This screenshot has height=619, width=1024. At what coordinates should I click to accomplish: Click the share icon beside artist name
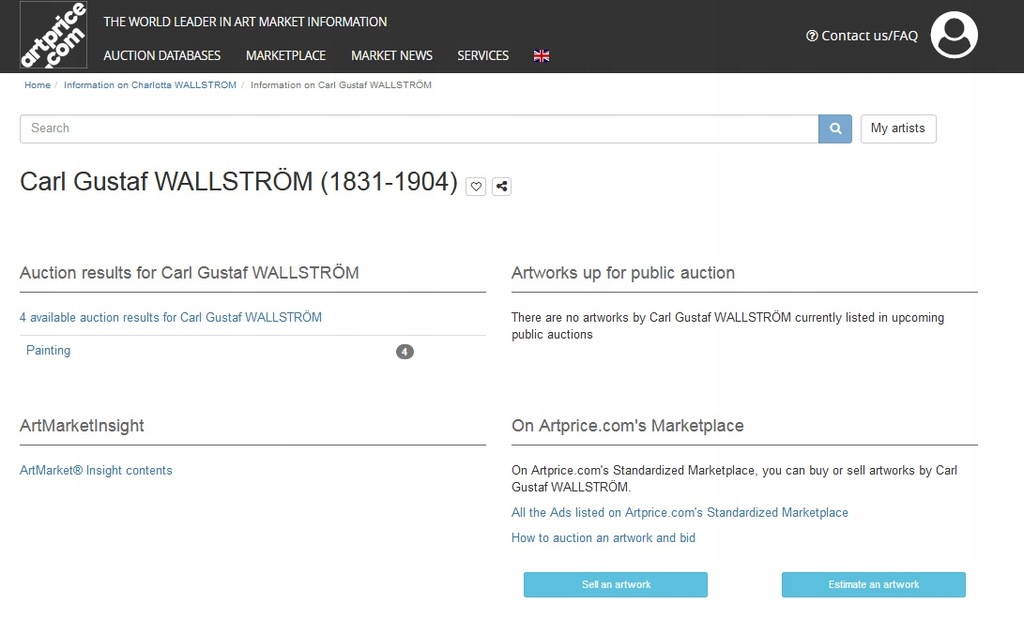[502, 187]
